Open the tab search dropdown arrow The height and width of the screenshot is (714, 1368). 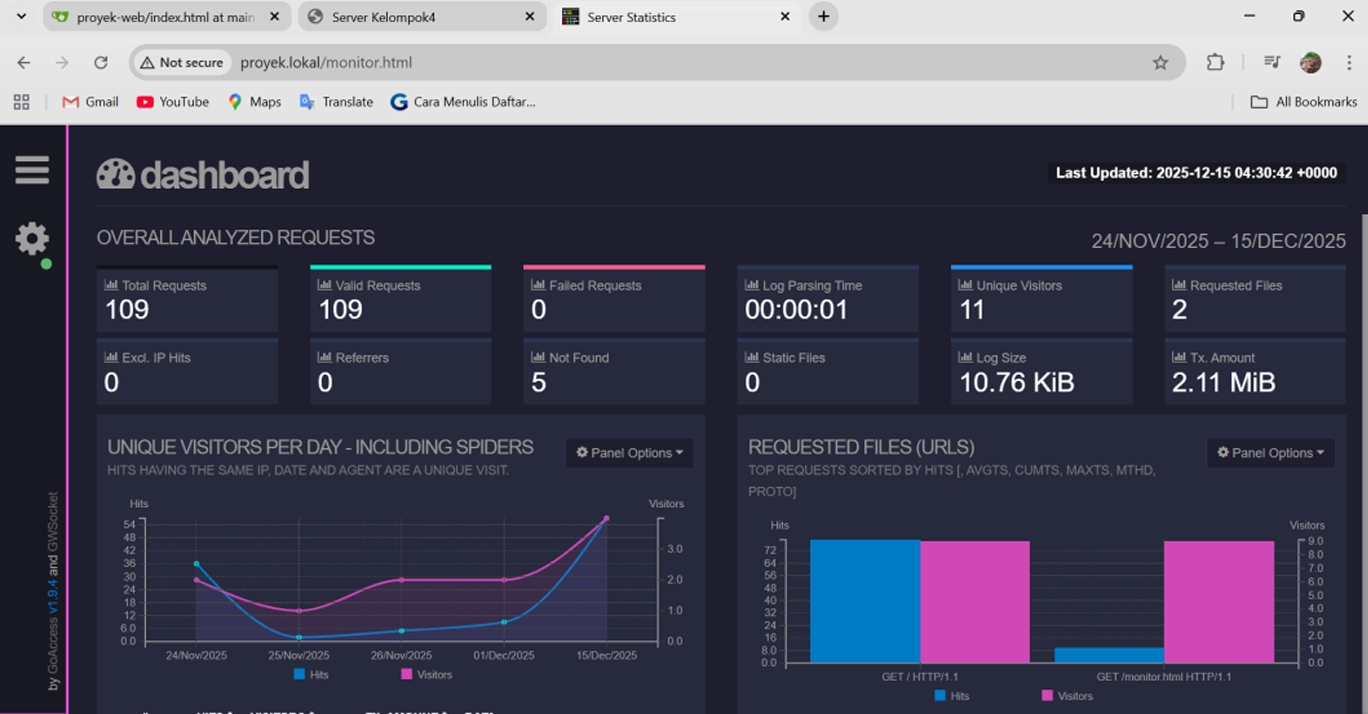[x=21, y=16]
